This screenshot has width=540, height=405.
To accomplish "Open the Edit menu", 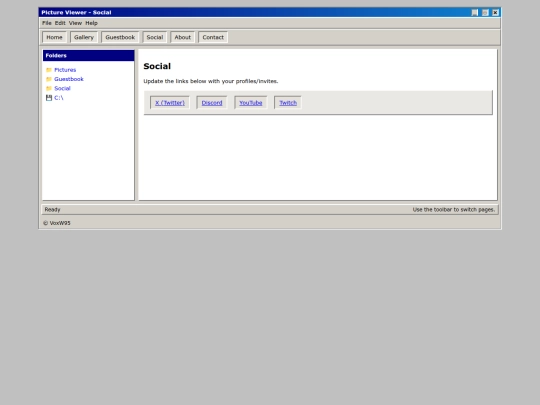I will [60, 23].
